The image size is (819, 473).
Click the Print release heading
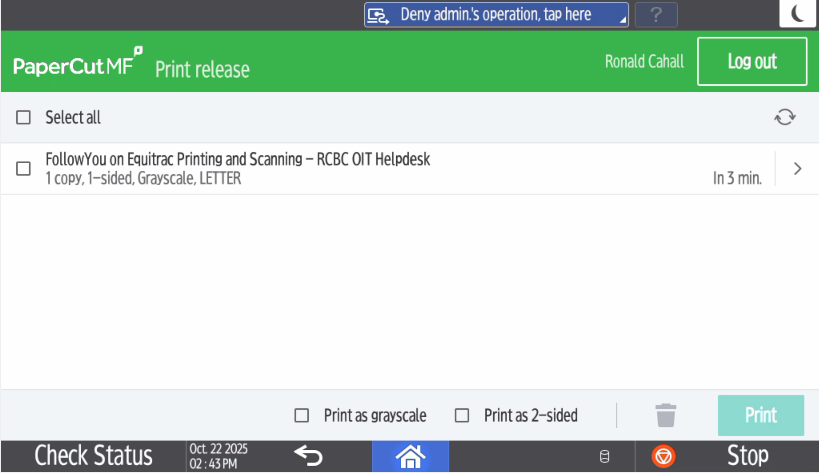point(202,69)
